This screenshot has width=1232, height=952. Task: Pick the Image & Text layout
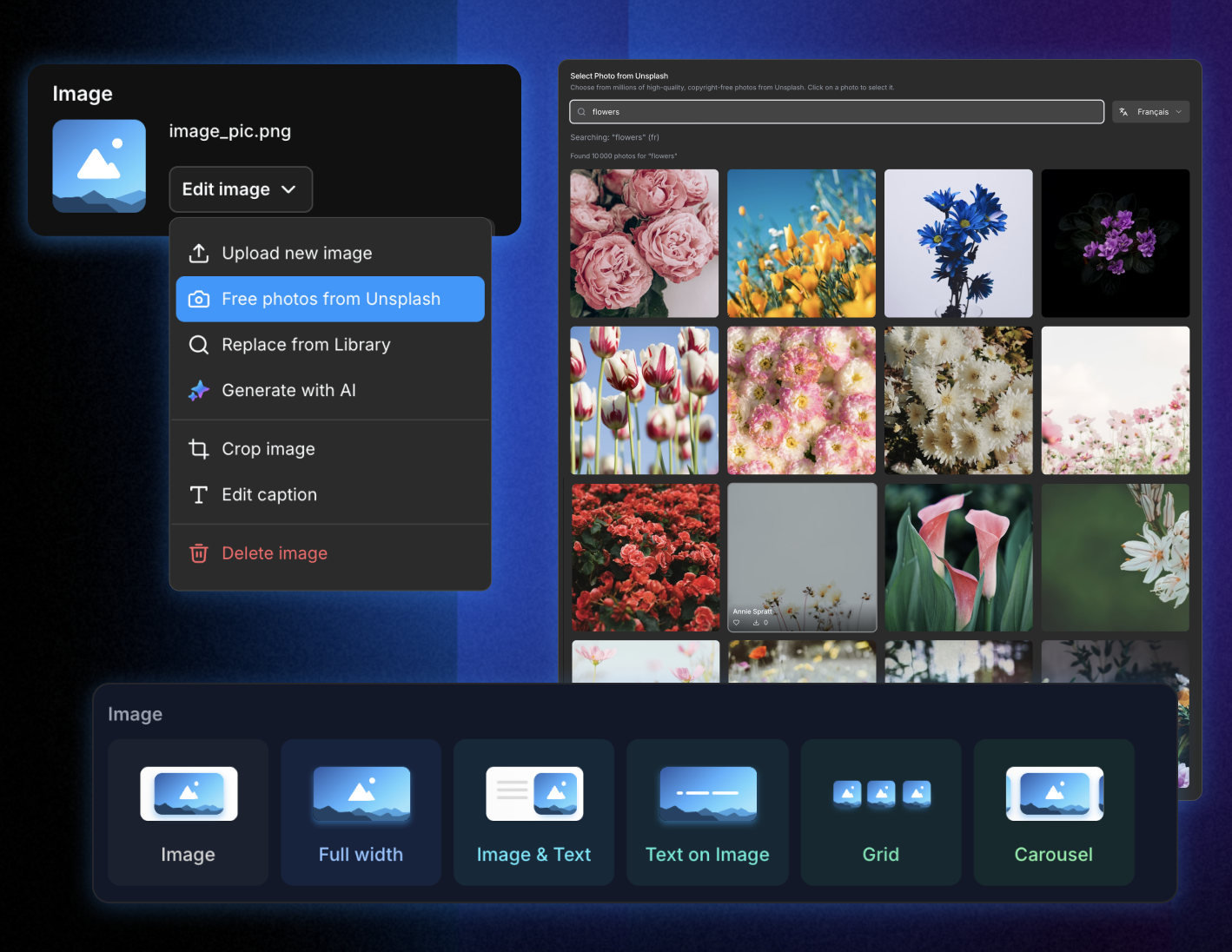(x=533, y=812)
